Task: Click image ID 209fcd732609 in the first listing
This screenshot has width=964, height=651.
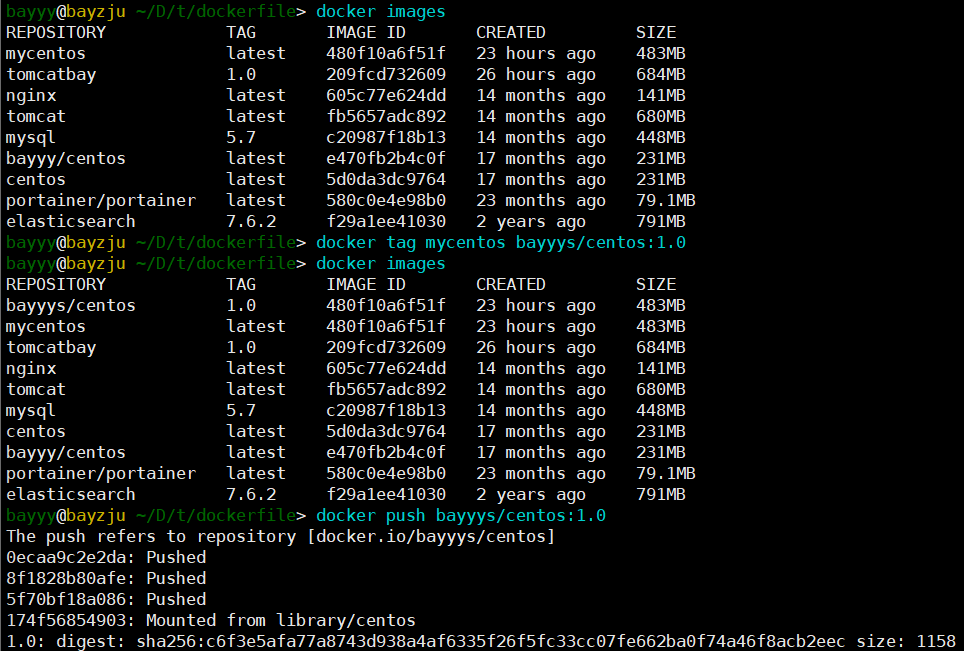Action: coord(386,74)
